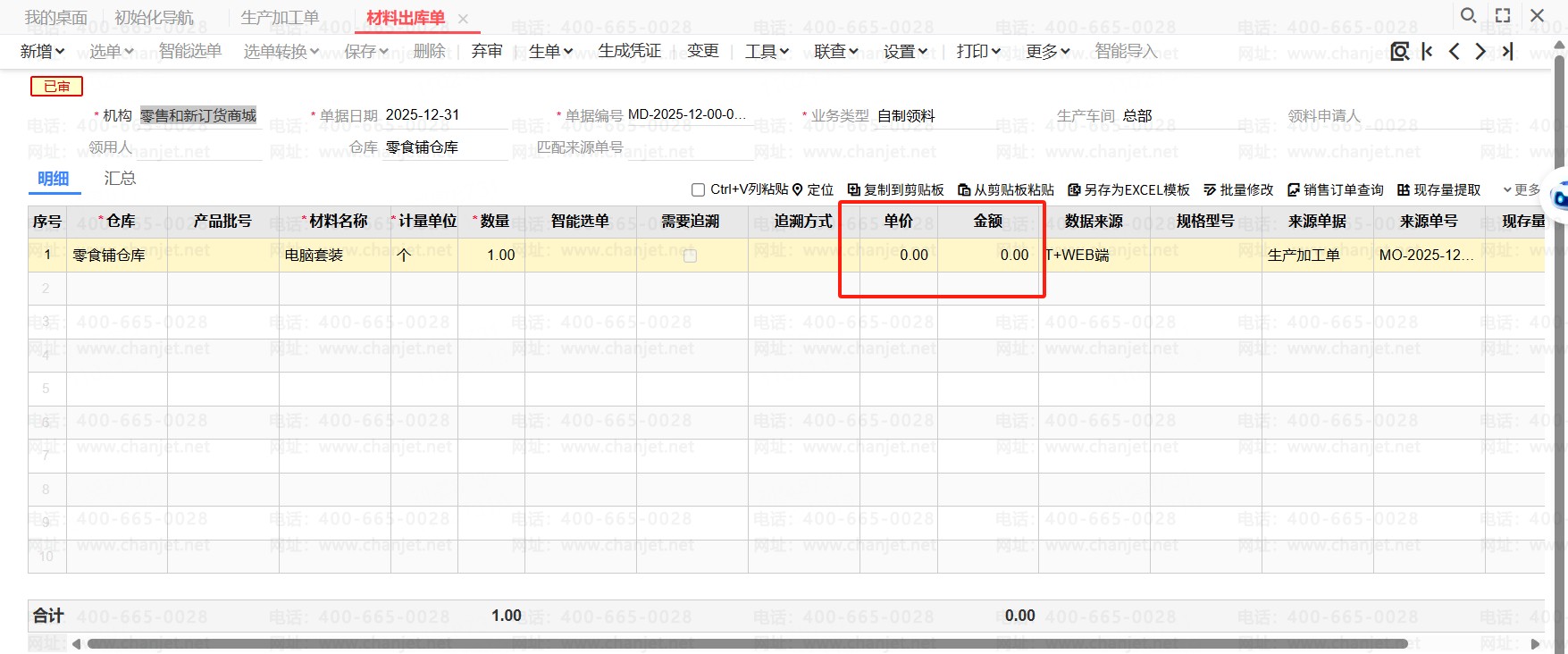Click the 来源单据 cell 生产加工单

[x=1318, y=256]
